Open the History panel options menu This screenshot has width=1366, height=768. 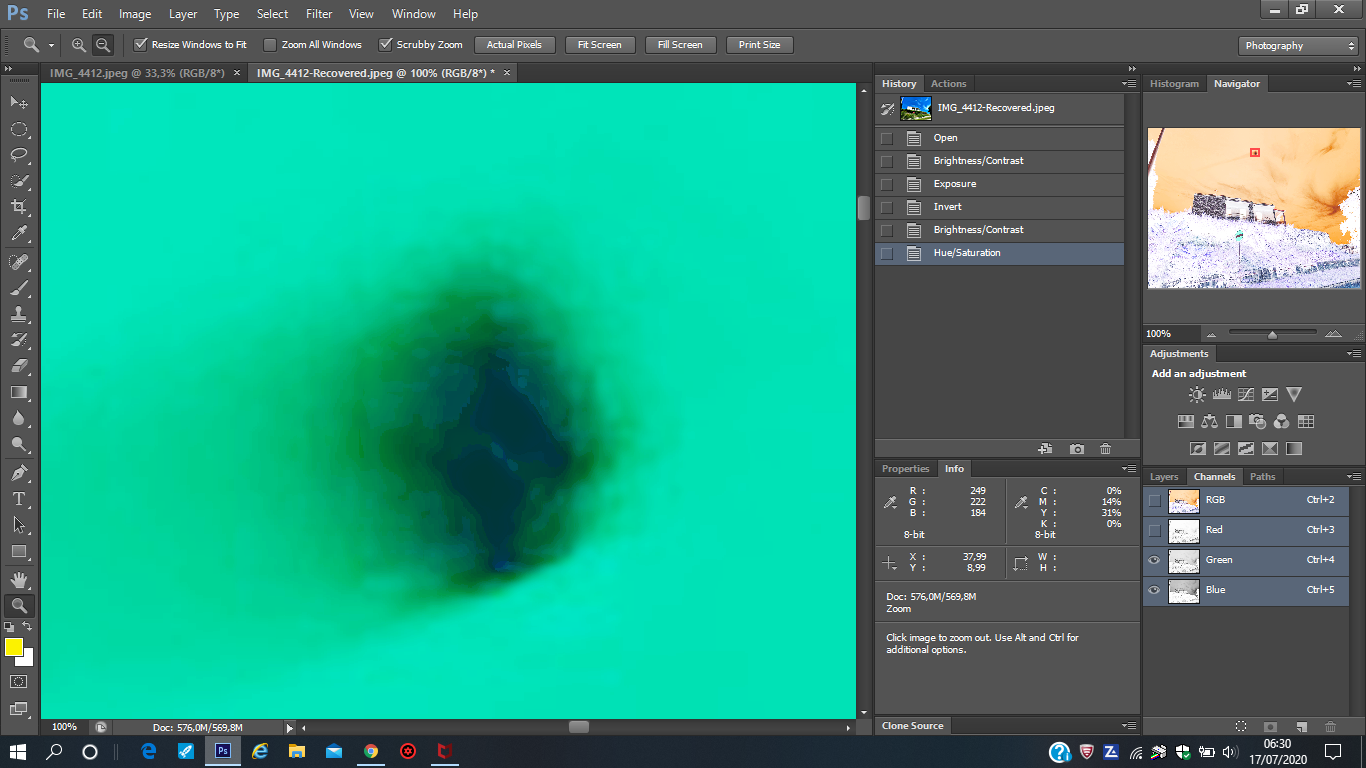(1129, 84)
